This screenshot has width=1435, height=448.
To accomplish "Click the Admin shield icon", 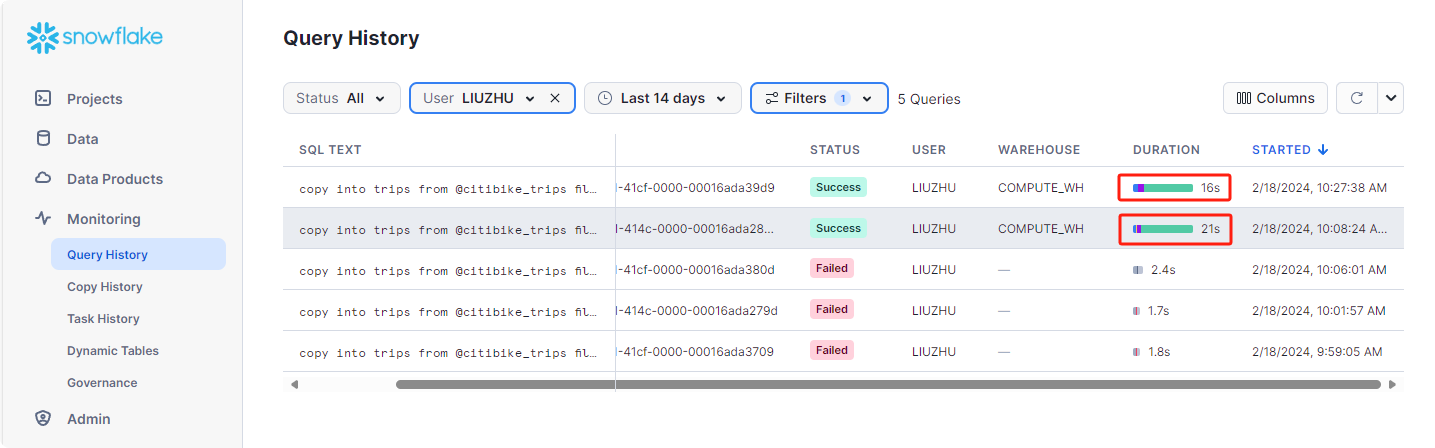I will click(43, 419).
